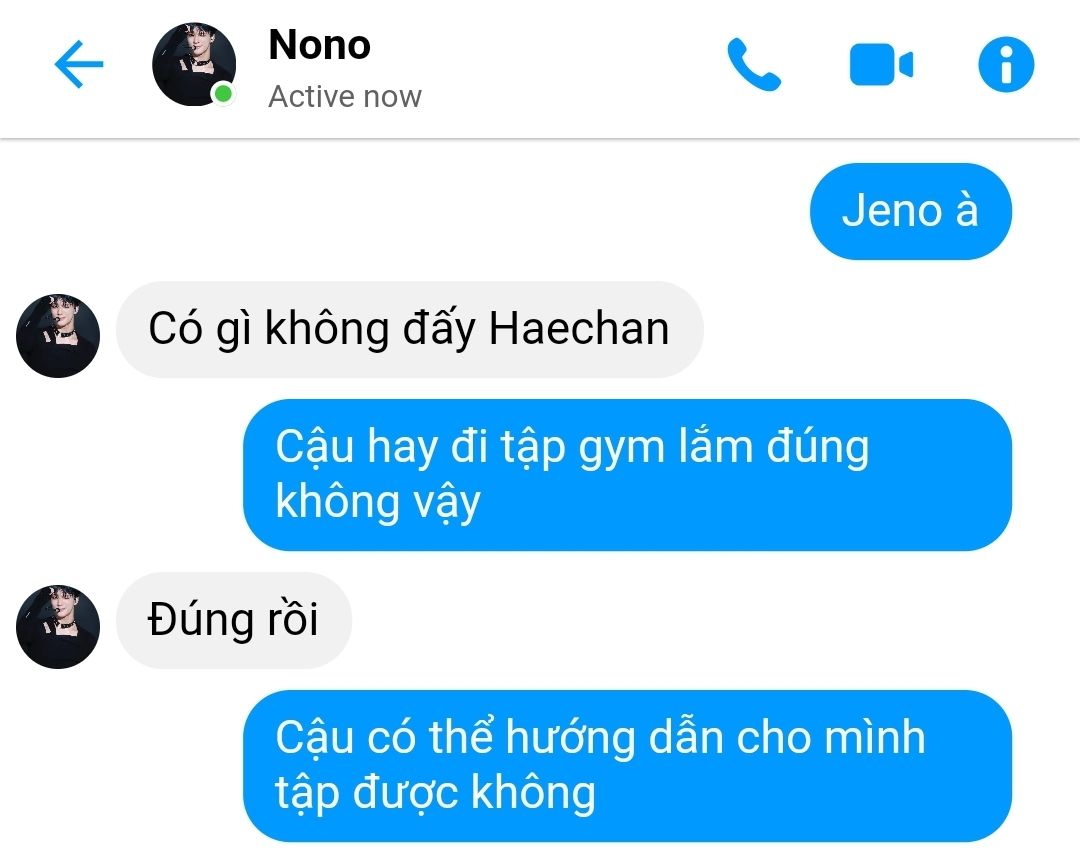1080x859 pixels.
Task: Select 'Cậu có thể hướng dẫn' message
Action: pos(627,765)
